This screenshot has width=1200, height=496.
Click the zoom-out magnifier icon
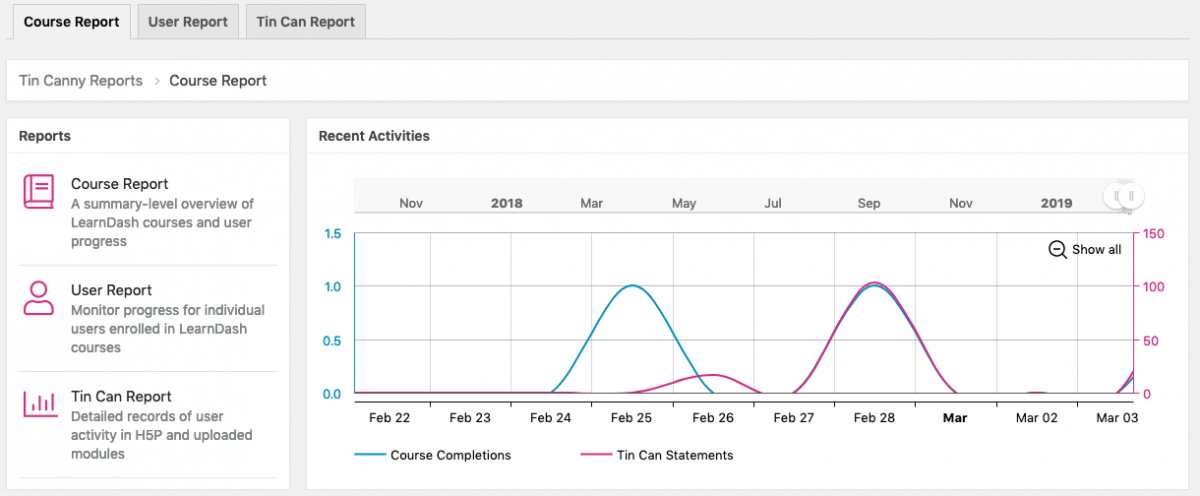click(x=1057, y=249)
